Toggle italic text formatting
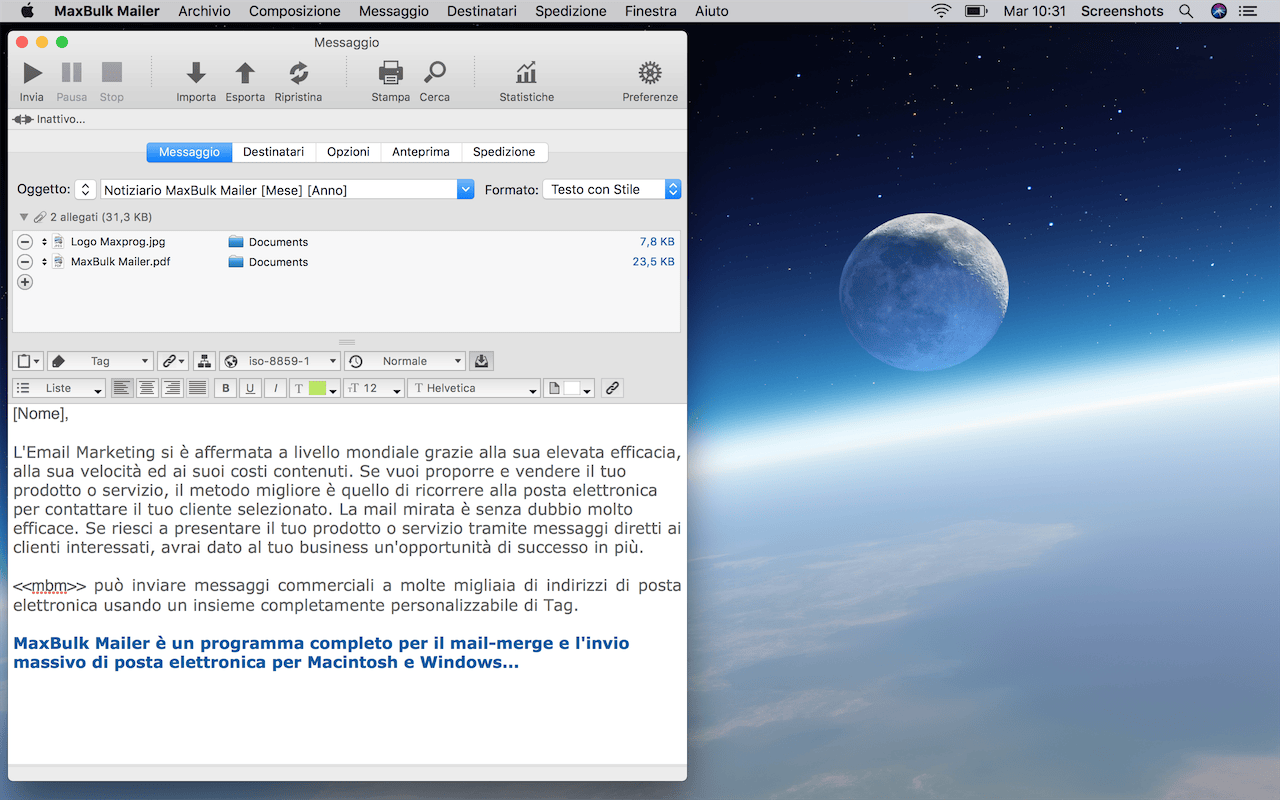The width and height of the screenshot is (1280, 800). click(275, 388)
